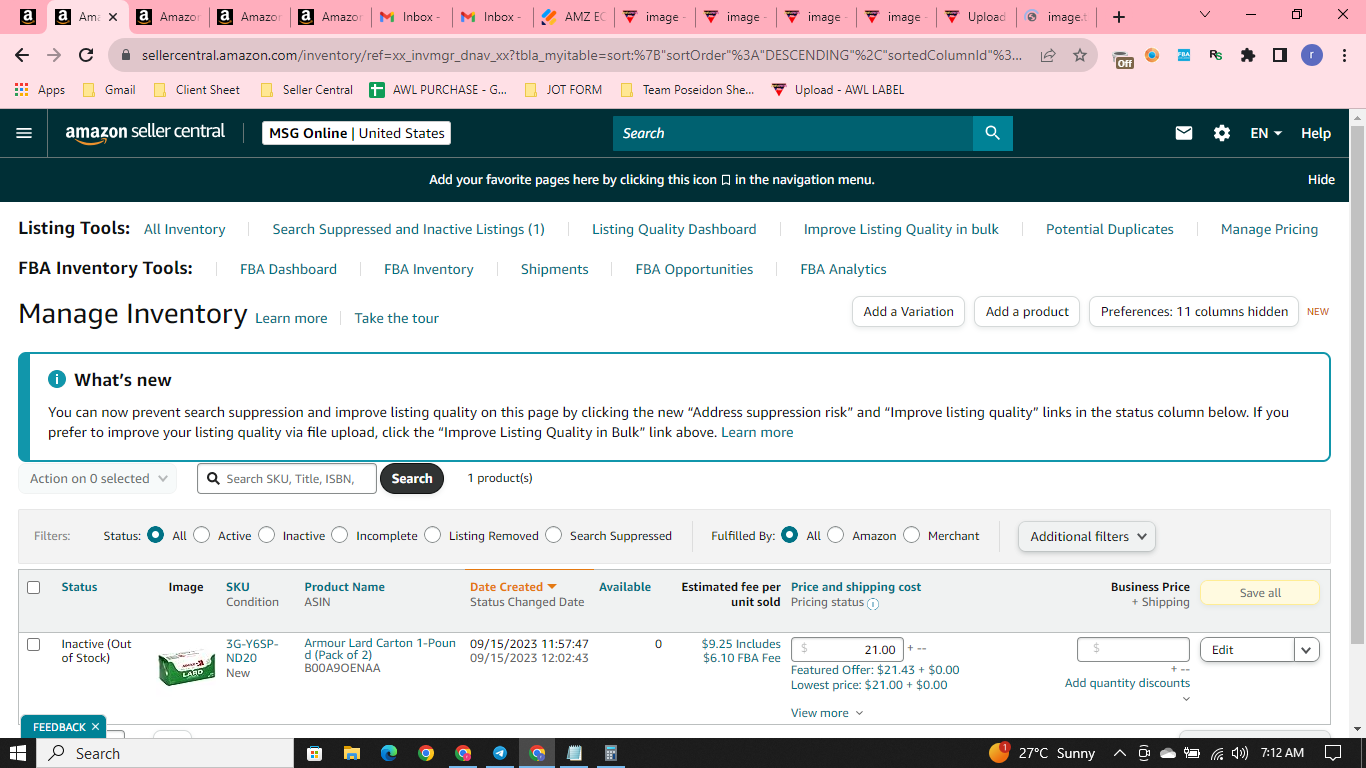Click the magnifier button beside the top Search bar
Screen dimensions: 1366x768
(x=992, y=133)
